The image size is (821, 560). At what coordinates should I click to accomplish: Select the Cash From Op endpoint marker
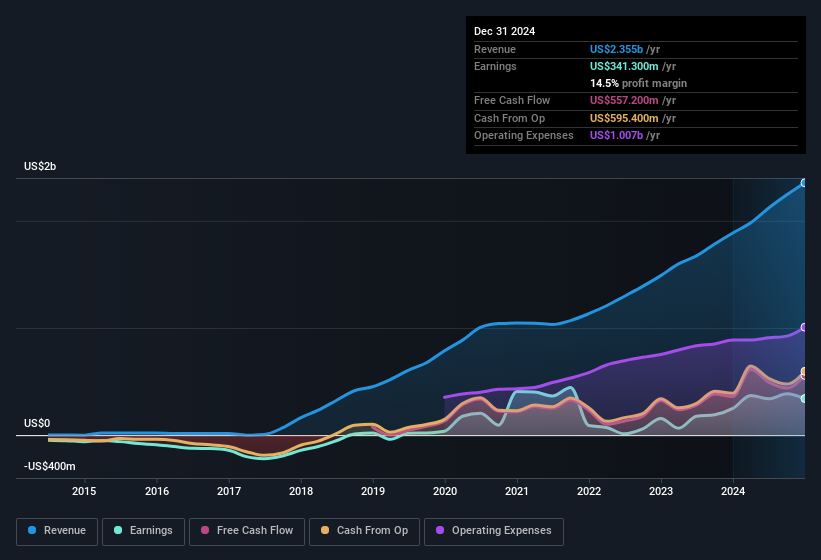tap(804, 371)
